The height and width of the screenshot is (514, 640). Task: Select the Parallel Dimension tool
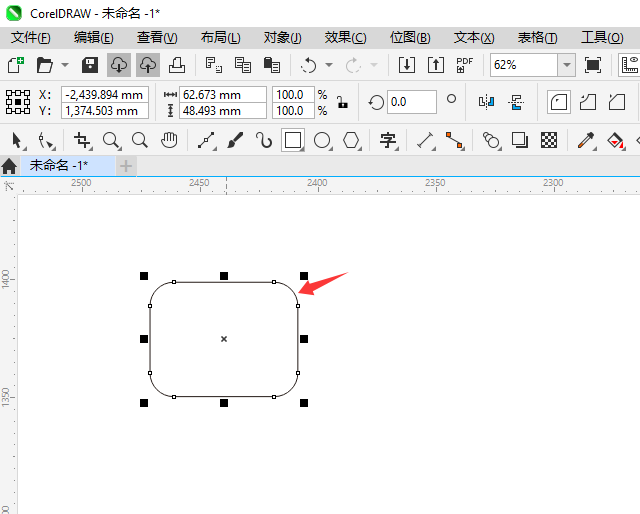[426, 140]
